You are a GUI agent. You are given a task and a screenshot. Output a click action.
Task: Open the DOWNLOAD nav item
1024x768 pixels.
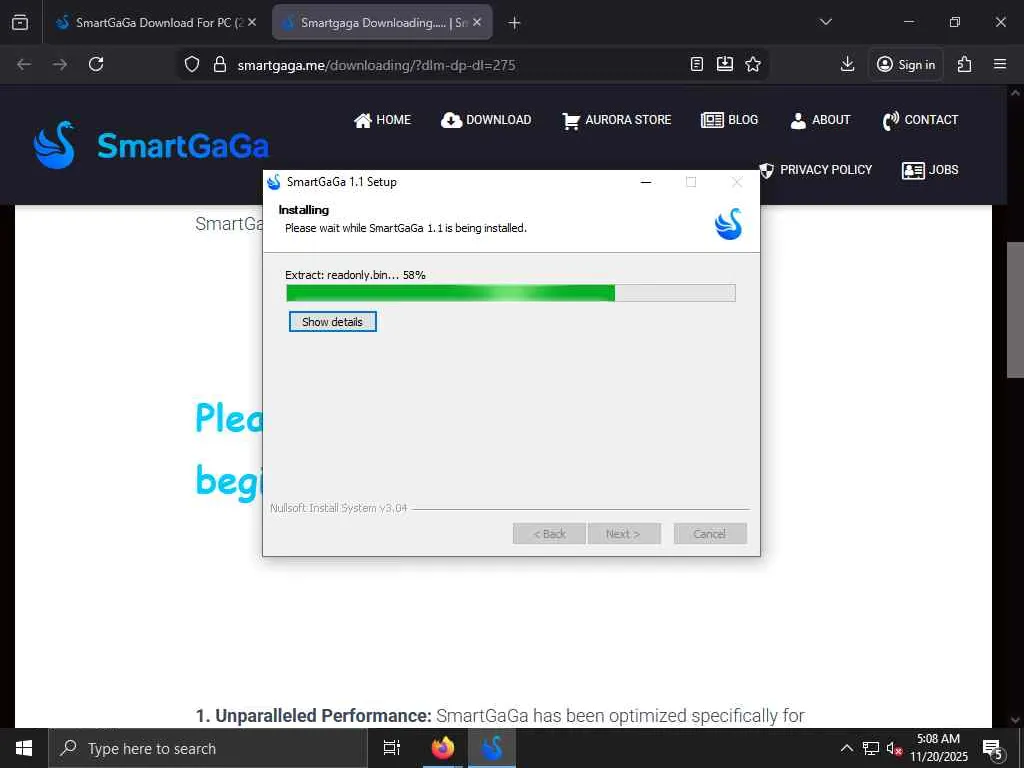tap(486, 120)
